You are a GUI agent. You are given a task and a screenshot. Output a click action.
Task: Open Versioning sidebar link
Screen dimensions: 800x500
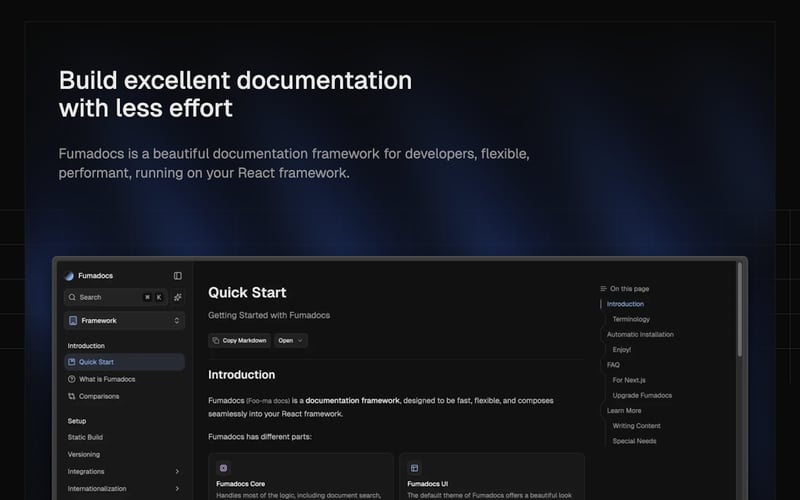[x=84, y=455]
